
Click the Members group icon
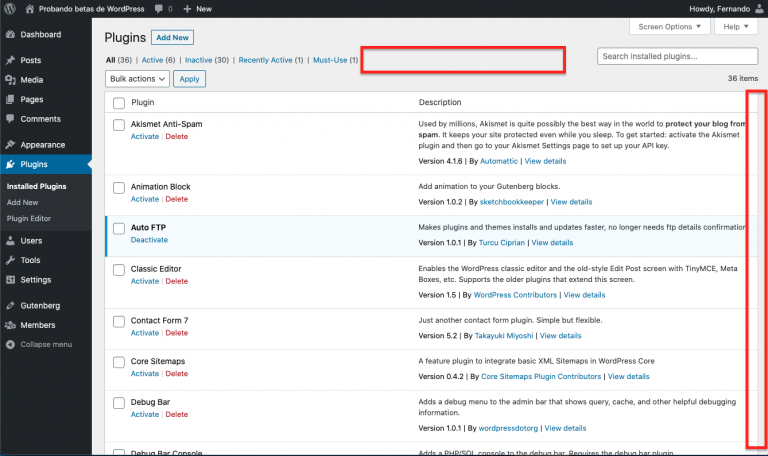10,325
